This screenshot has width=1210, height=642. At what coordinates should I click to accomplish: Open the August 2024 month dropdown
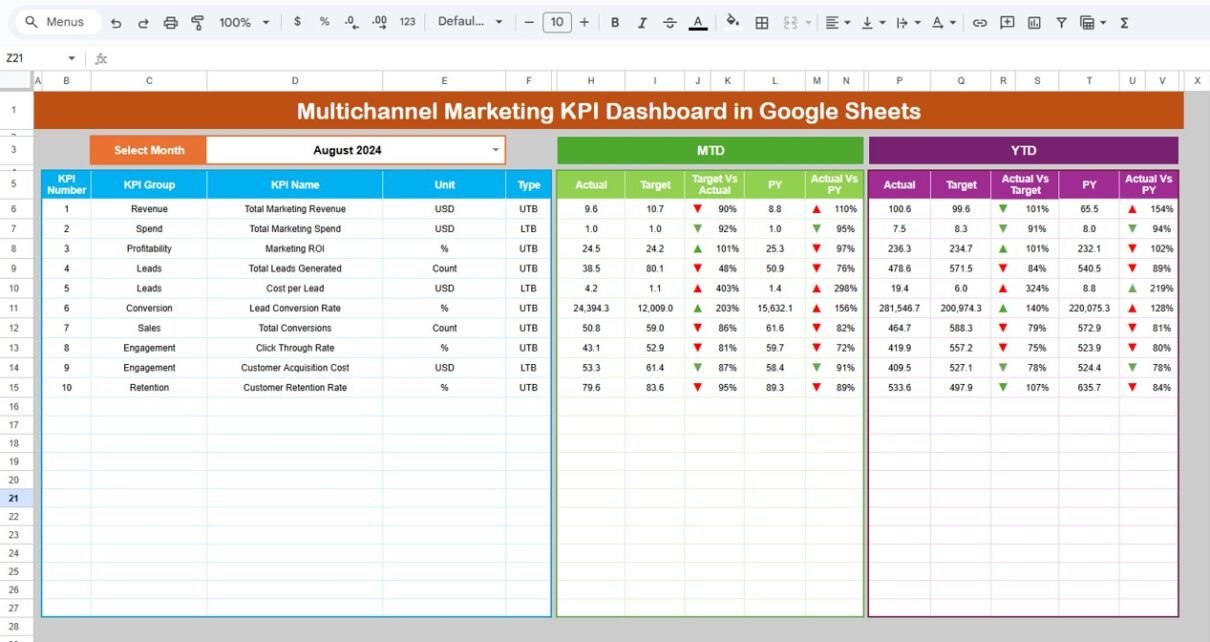click(x=495, y=150)
